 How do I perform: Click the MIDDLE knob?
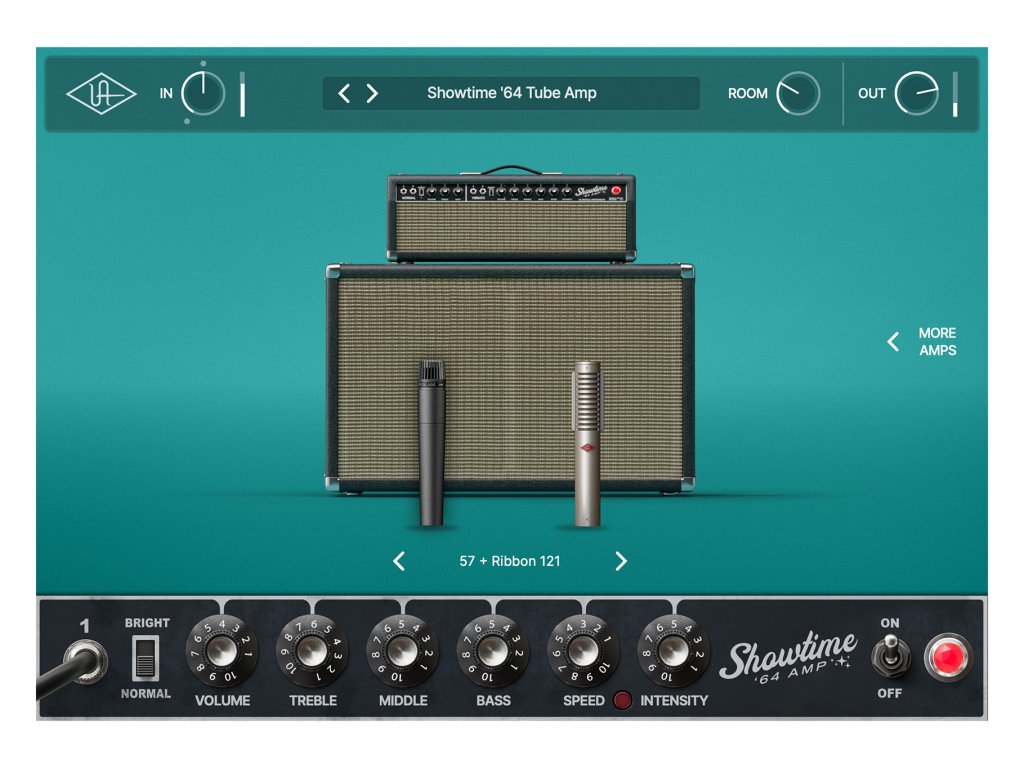coord(402,651)
